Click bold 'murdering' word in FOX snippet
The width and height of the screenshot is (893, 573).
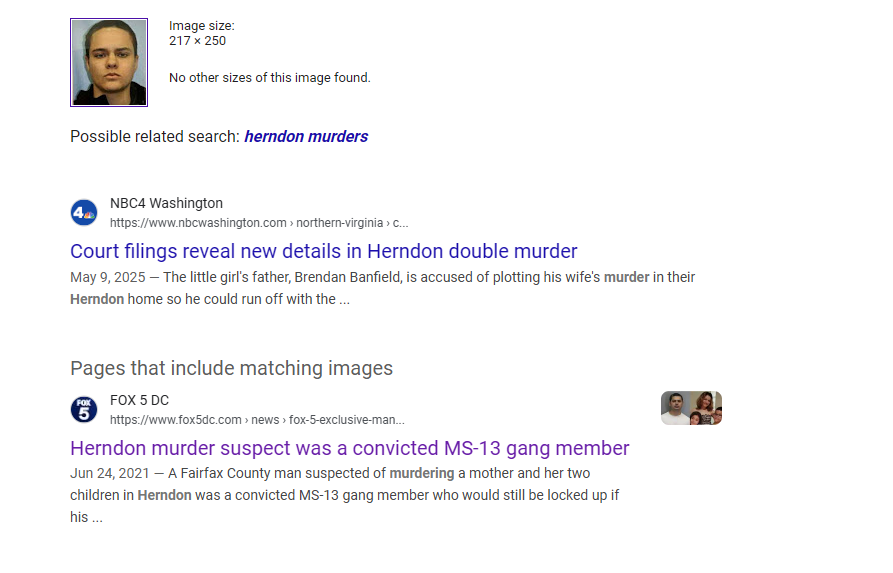point(422,473)
